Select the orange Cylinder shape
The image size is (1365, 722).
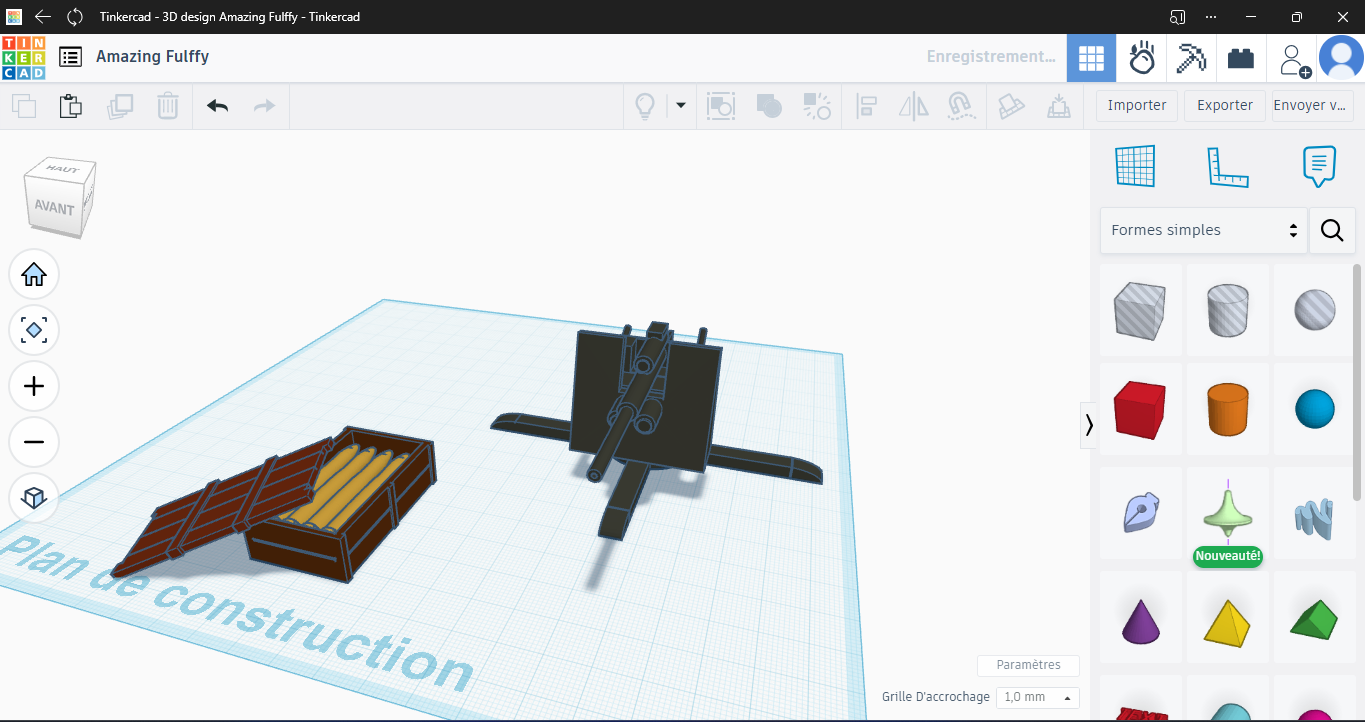1228,409
